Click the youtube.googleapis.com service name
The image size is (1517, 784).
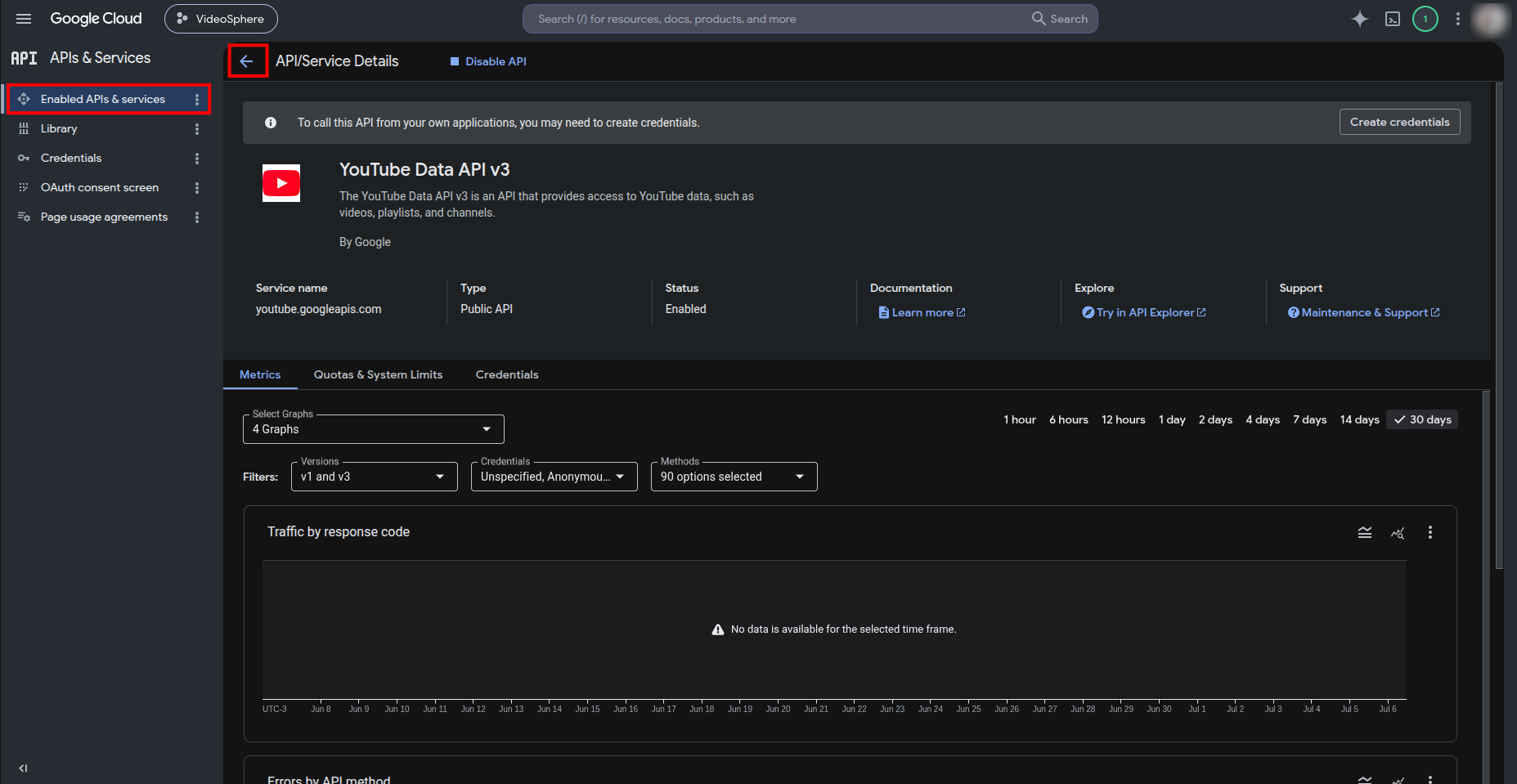point(318,309)
